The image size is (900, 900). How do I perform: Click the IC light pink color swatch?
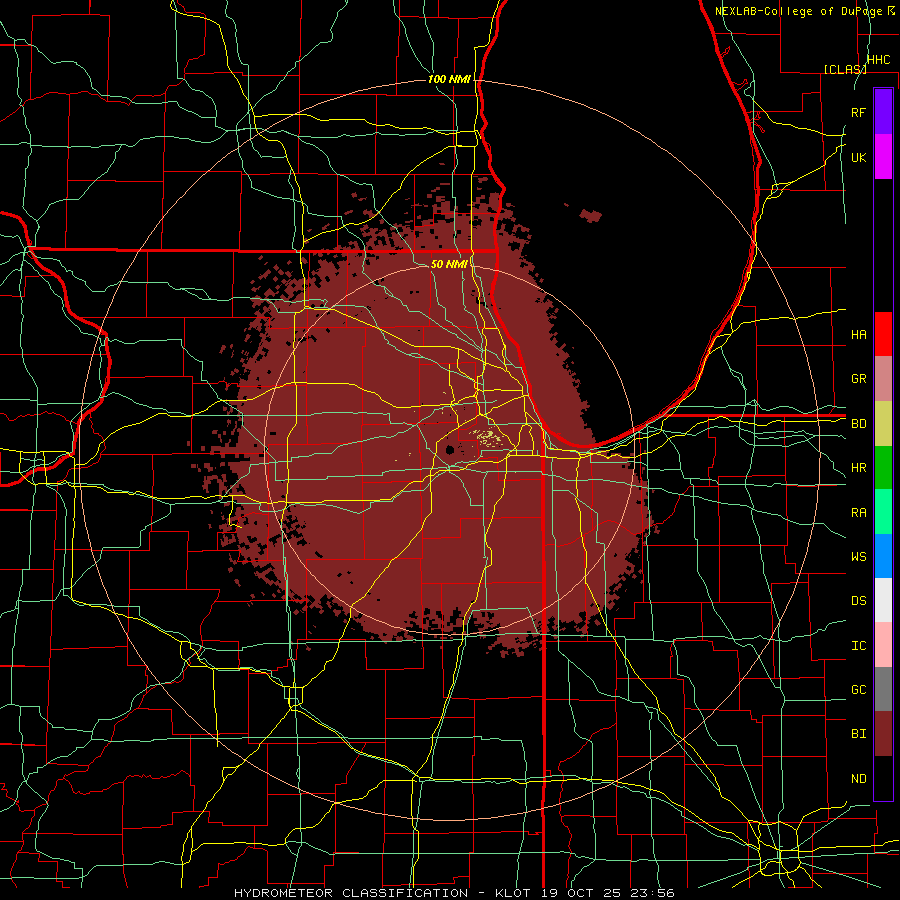(883, 645)
